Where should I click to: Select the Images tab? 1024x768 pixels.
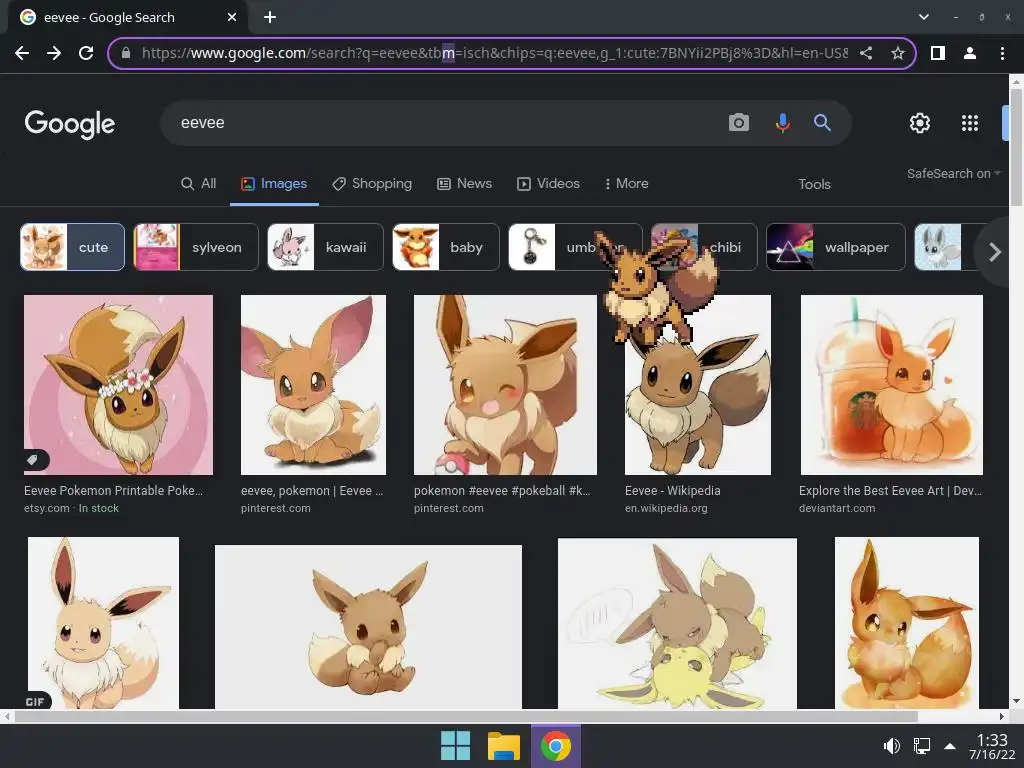(274, 184)
